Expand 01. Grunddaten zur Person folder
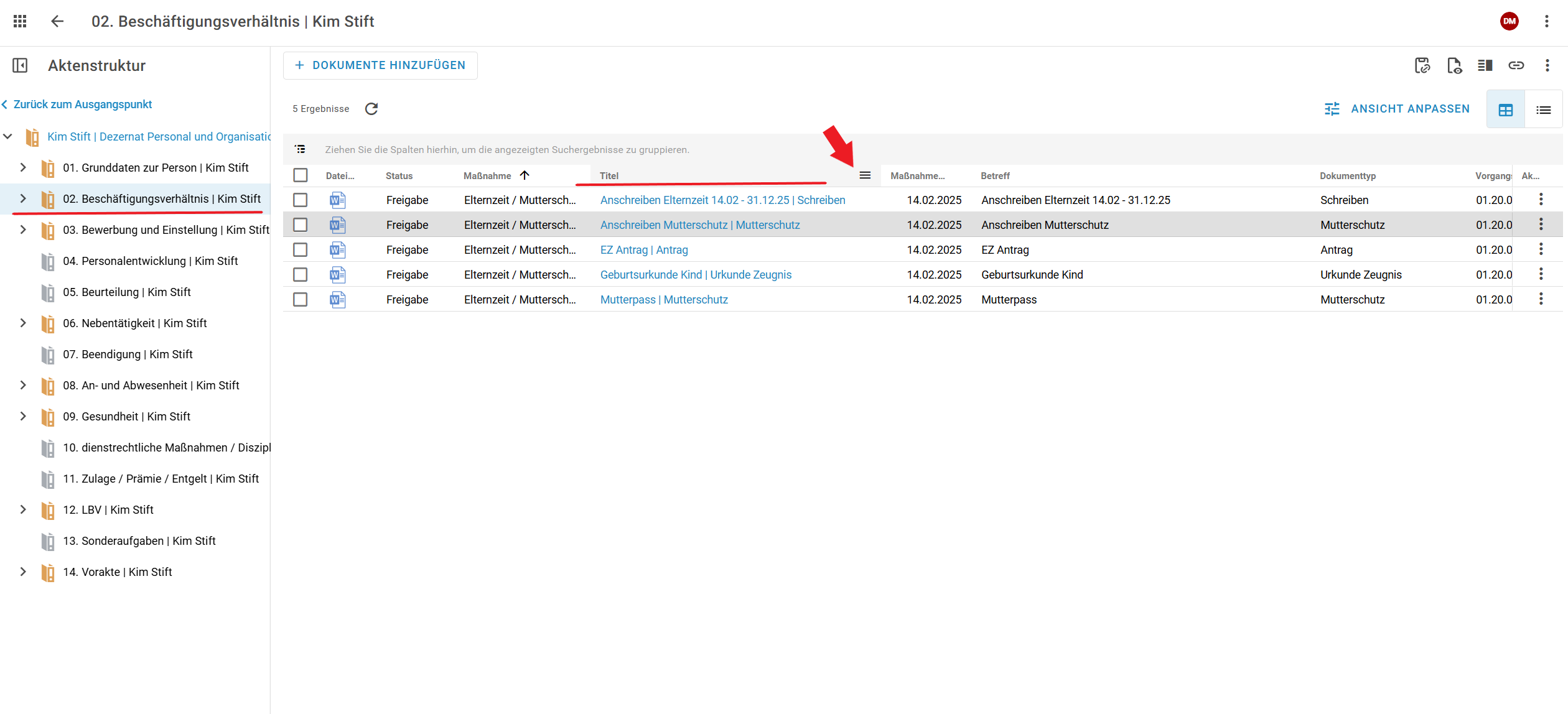The image size is (1568, 714). (23, 167)
